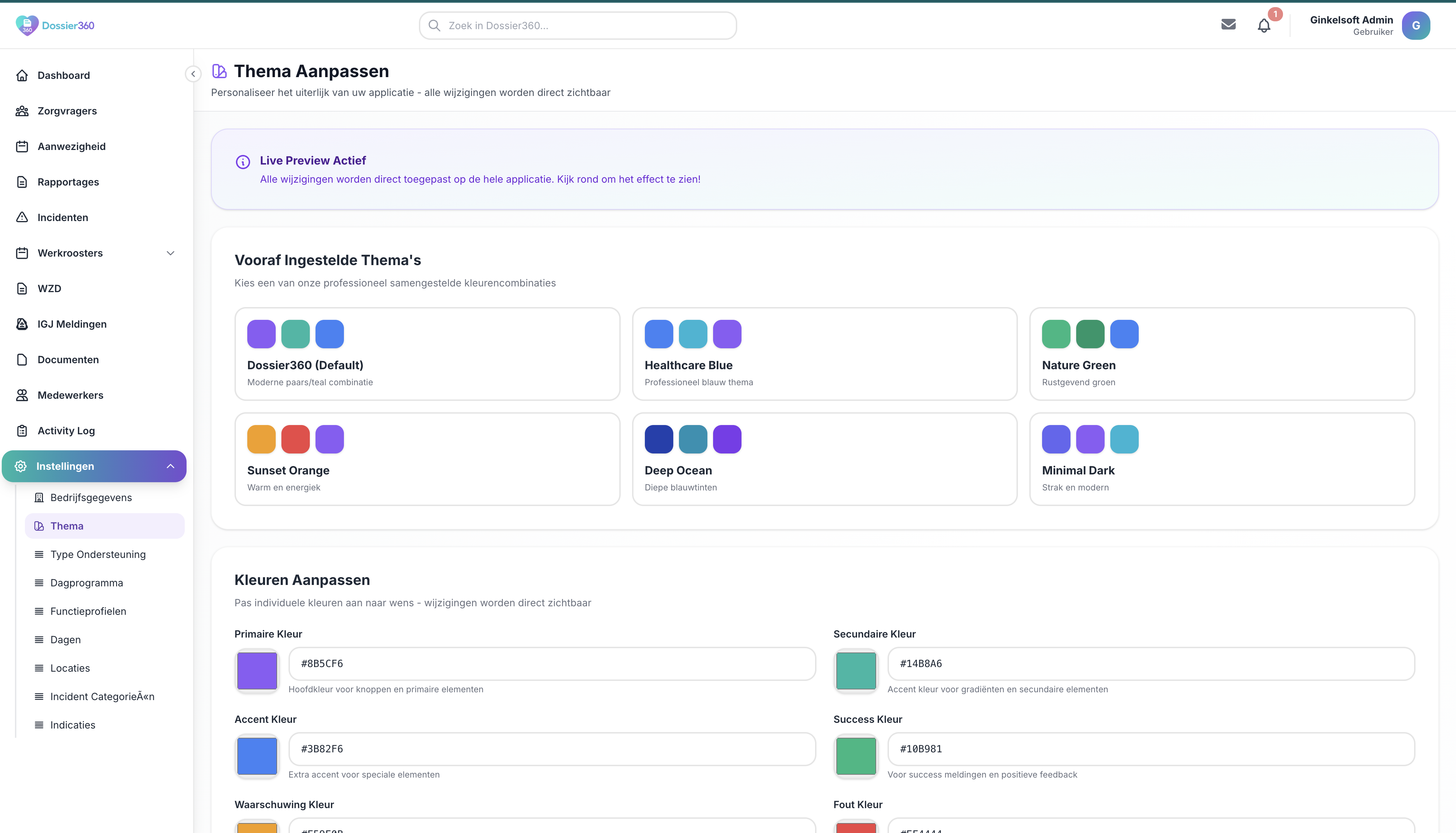Image resolution: width=1456 pixels, height=833 pixels.
Task: Open the messages envelope icon
Action: (x=1228, y=25)
